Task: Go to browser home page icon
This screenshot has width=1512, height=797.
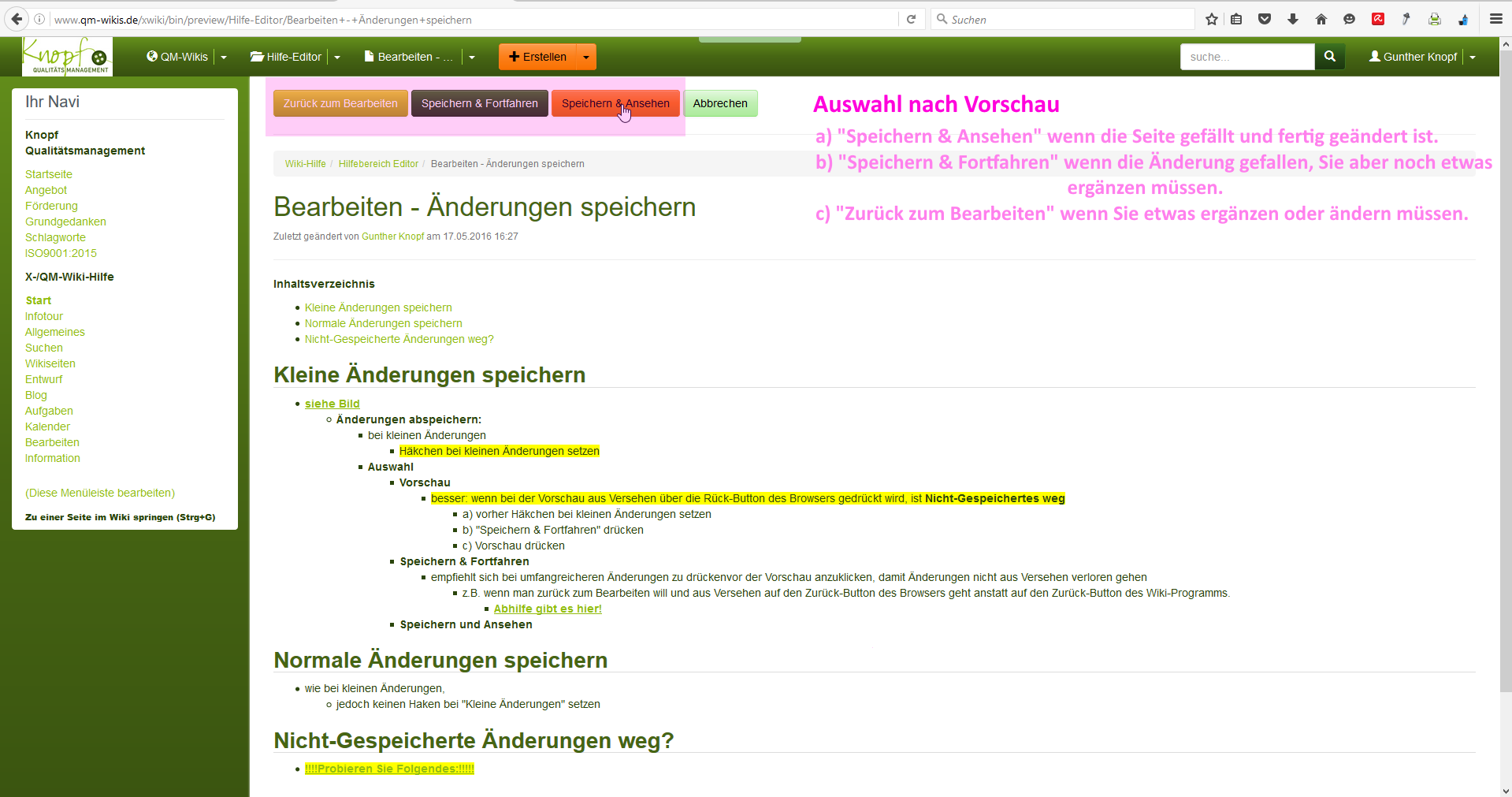Action: (x=1321, y=20)
